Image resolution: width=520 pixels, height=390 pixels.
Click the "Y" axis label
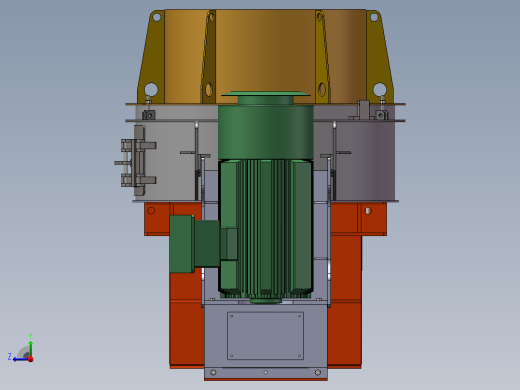pyautogui.click(x=30, y=336)
